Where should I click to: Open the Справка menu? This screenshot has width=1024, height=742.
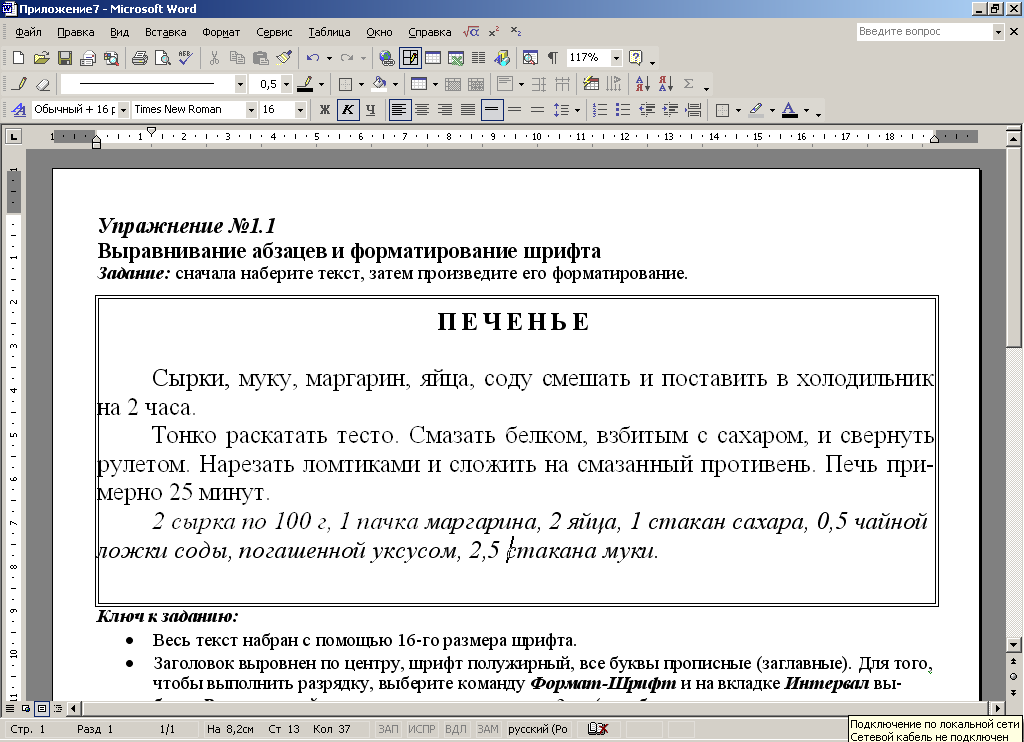click(x=429, y=32)
